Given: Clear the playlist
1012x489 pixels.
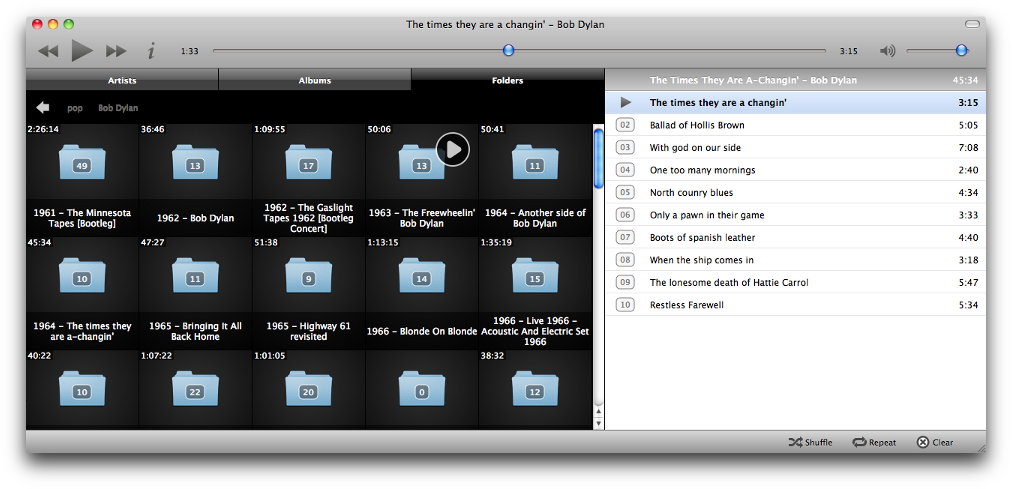Looking at the screenshot, I should tap(935, 443).
